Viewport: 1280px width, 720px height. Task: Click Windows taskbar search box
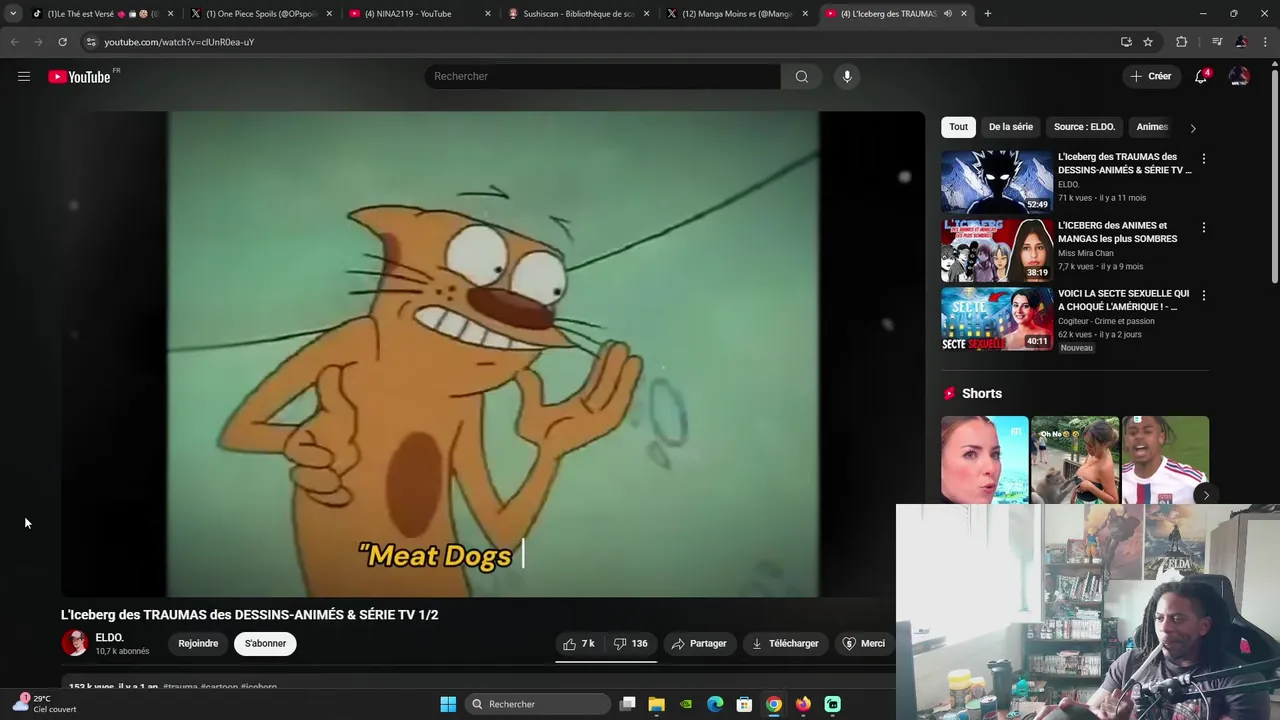(x=539, y=704)
